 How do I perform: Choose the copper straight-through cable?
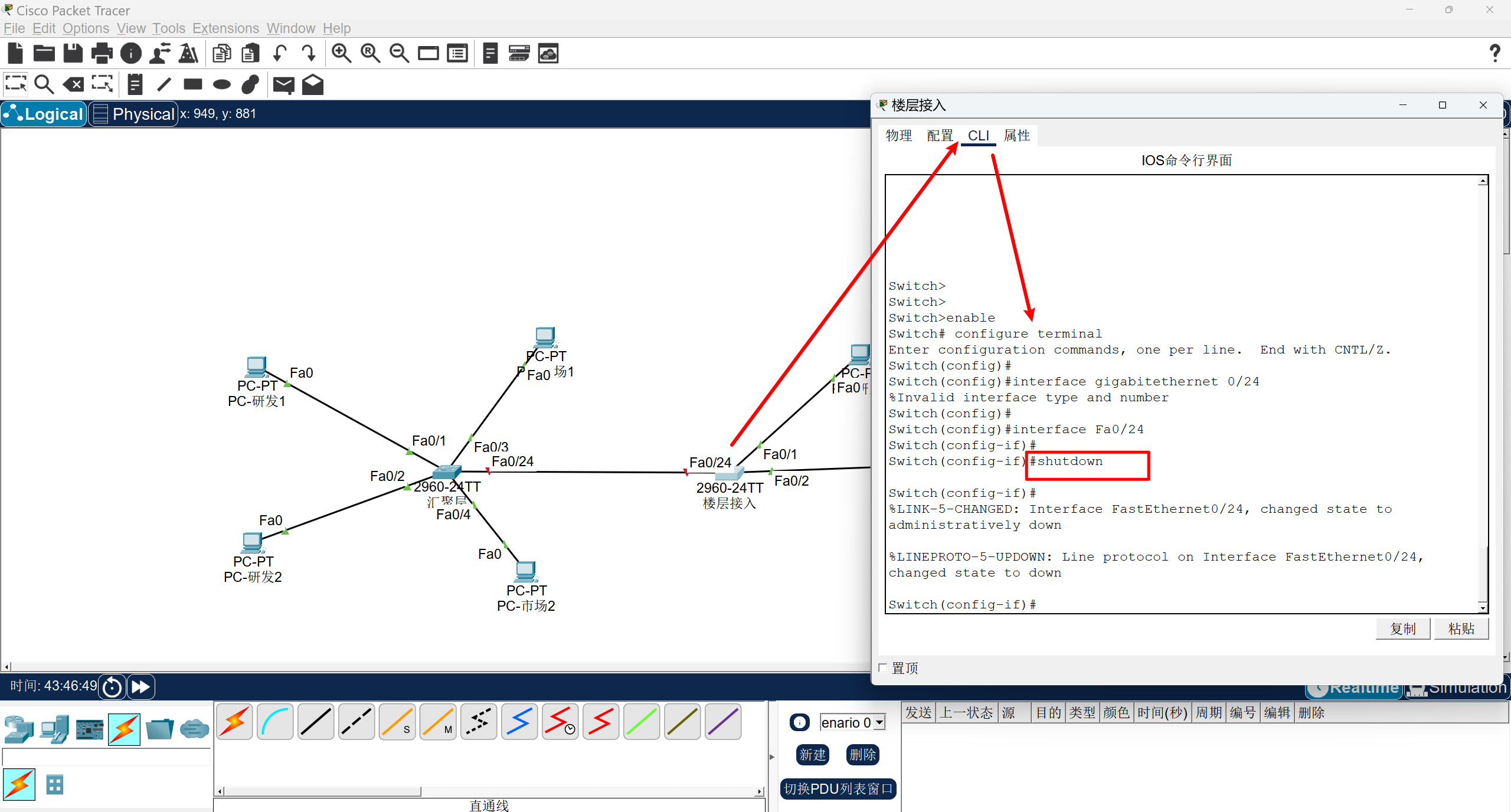point(316,721)
